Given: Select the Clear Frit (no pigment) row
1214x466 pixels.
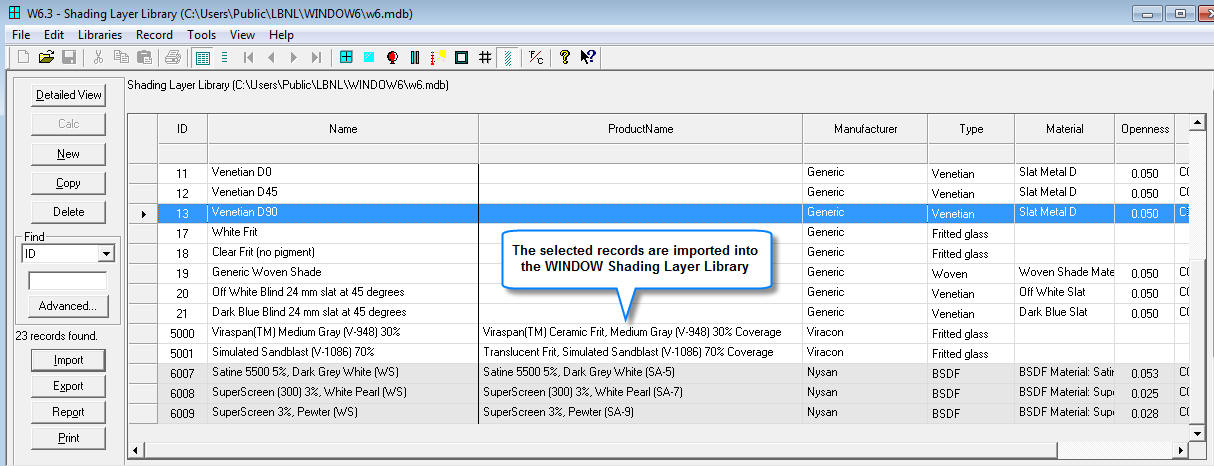Looking at the screenshot, I should coord(660,253).
